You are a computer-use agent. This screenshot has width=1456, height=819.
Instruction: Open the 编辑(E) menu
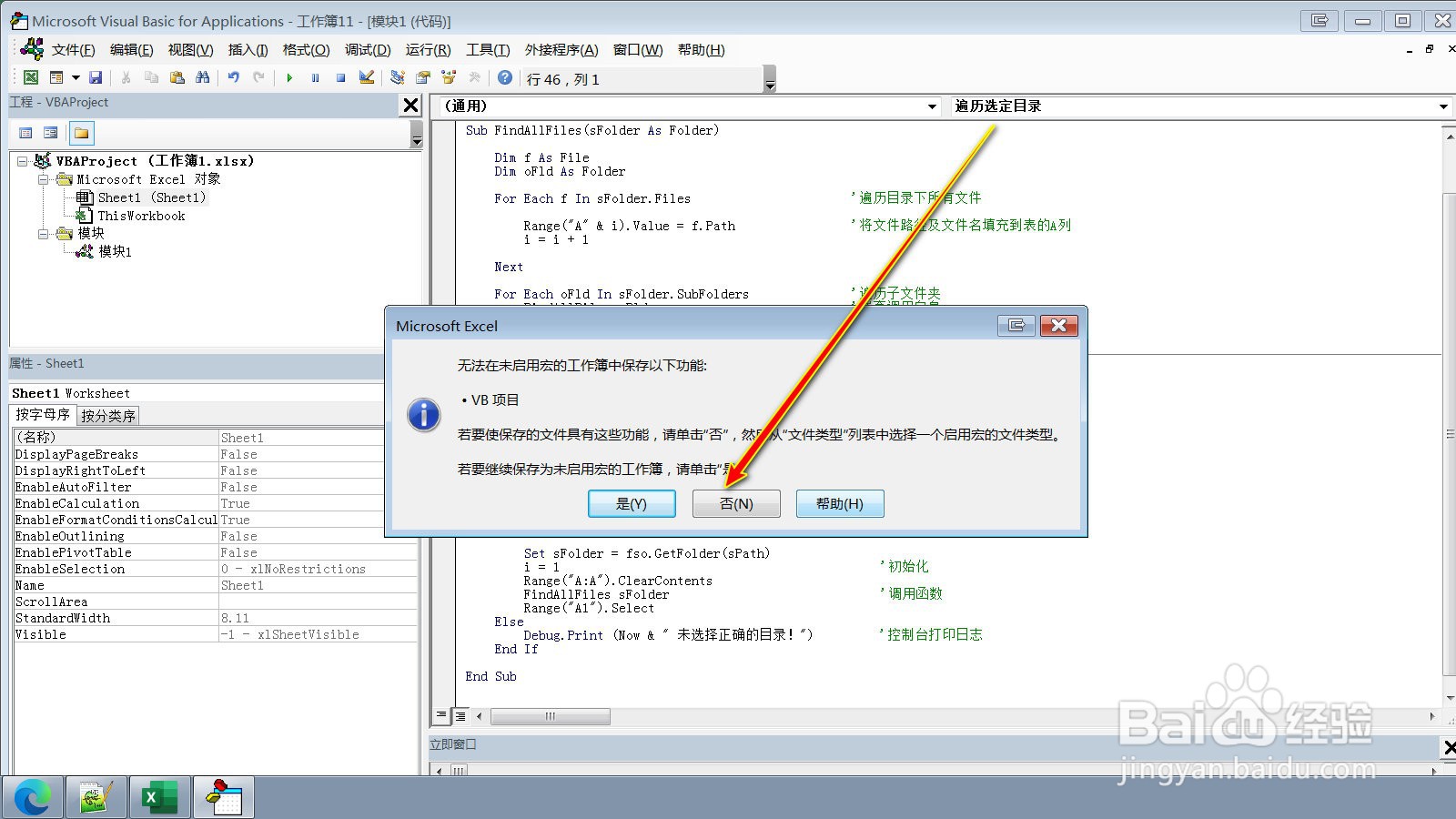pyautogui.click(x=132, y=50)
